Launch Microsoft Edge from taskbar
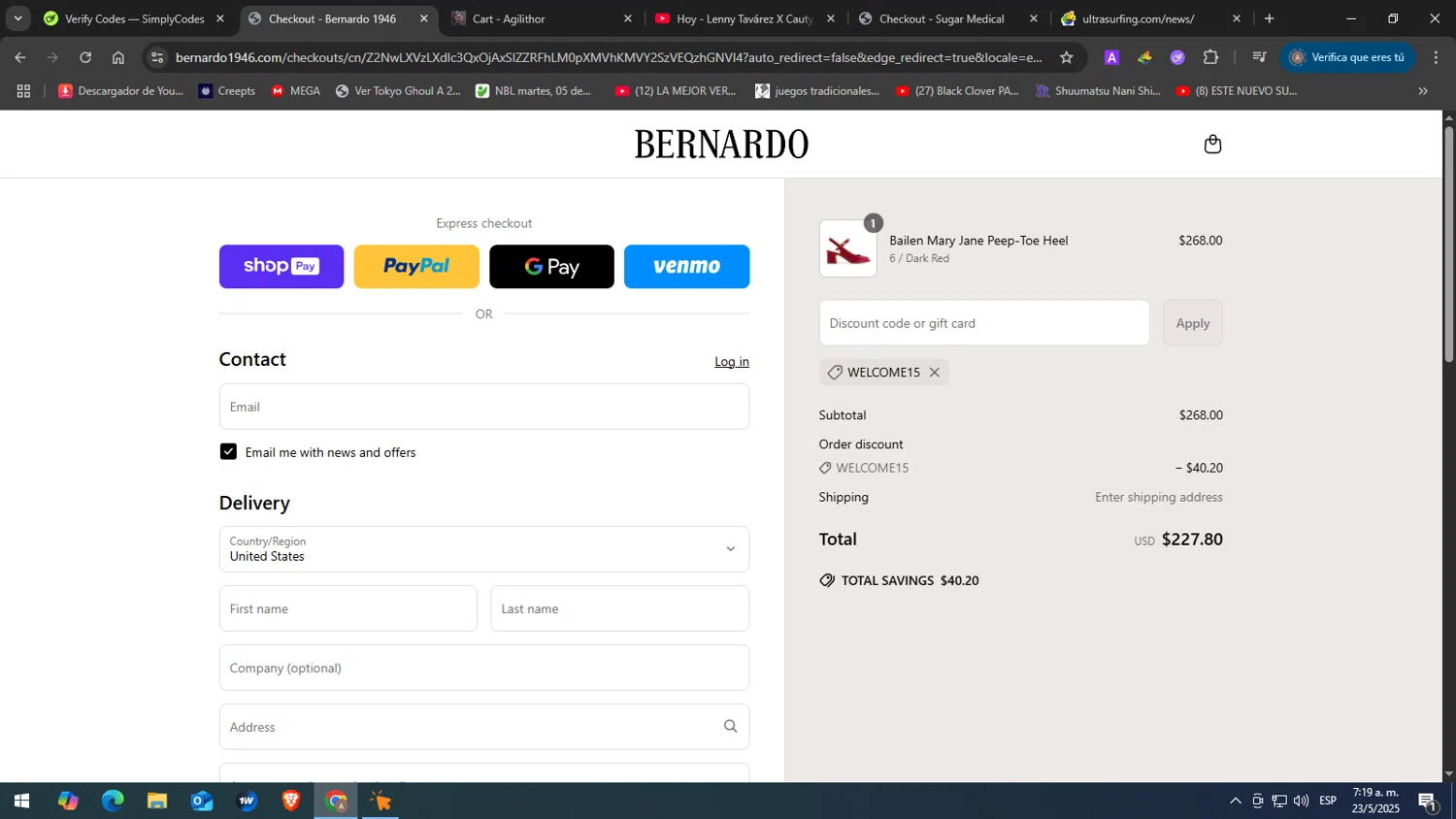Viewport: 1456px width, 819px height. point(113,802)
